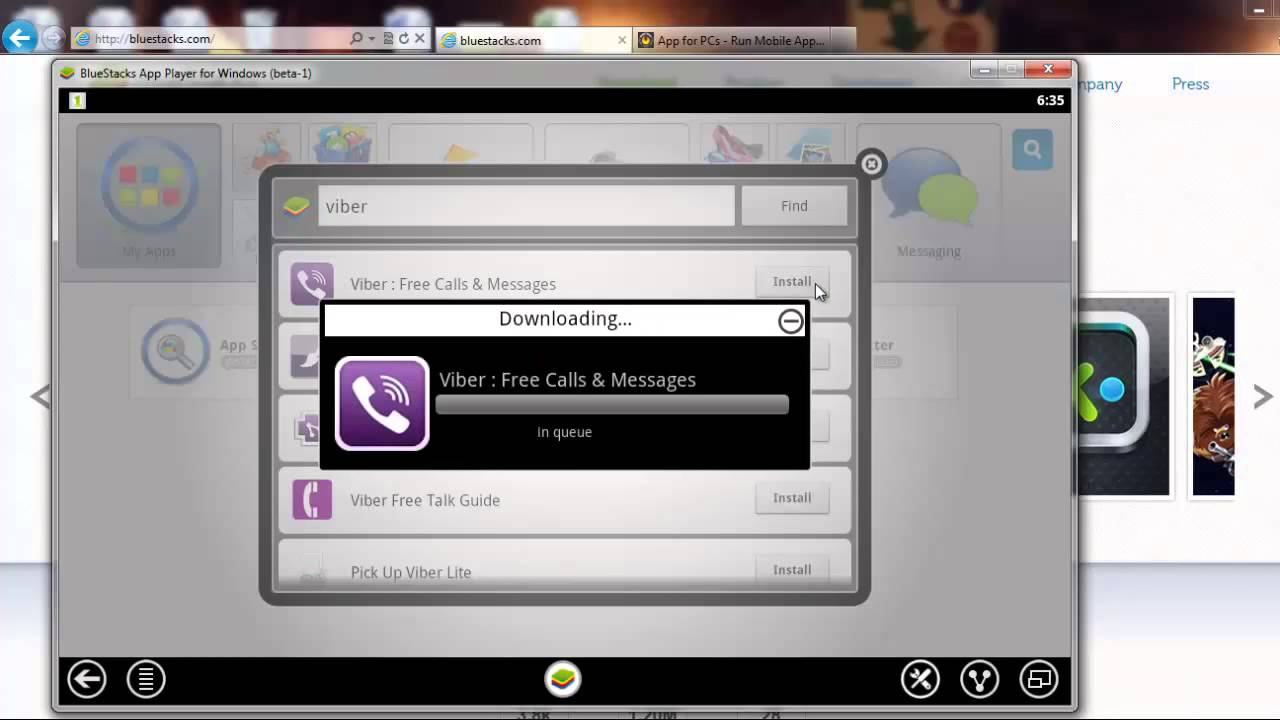The height and width of the screenshot is (720, 1280).
Task: Click the 6:35 clock in BlueStacks
Action: pyautogui.click(x=1050, y=100)
